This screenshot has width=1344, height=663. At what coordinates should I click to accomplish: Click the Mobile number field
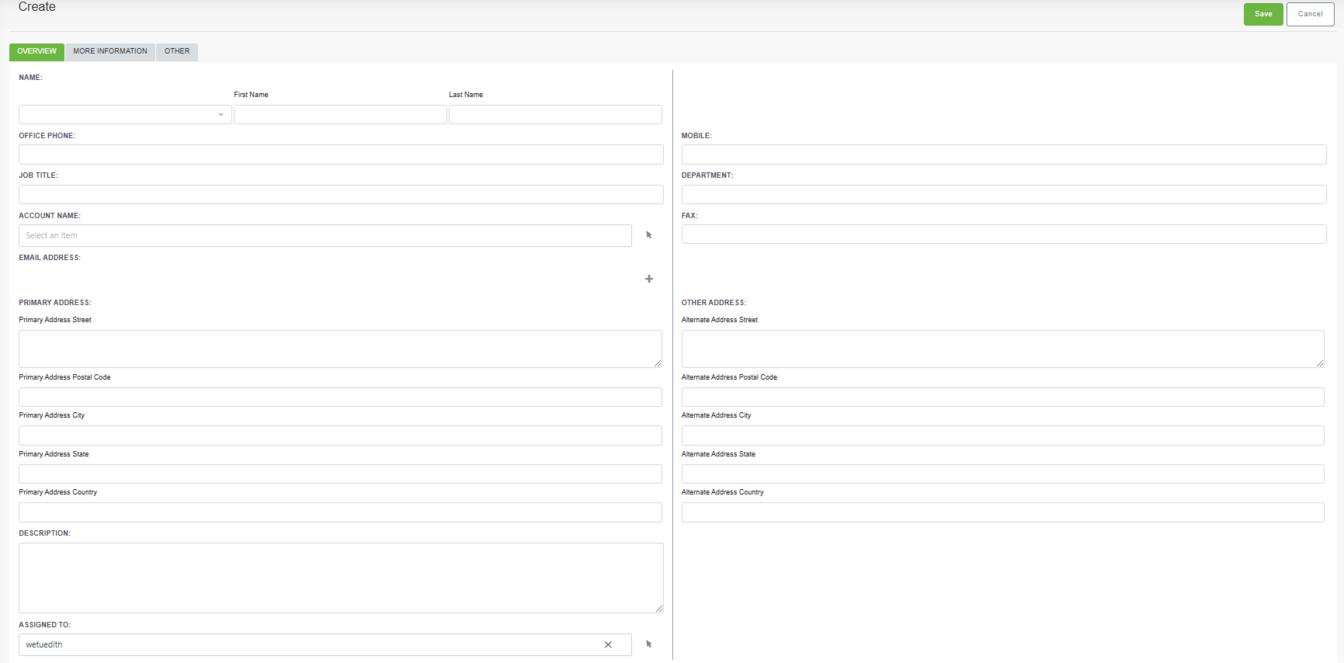(x=1004, y=154)
